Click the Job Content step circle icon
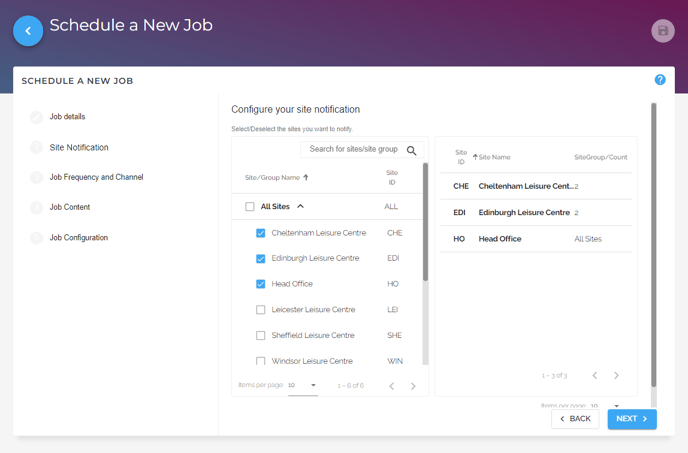The height and width of the screenshot is (453, 688). (x=36, y=207)
